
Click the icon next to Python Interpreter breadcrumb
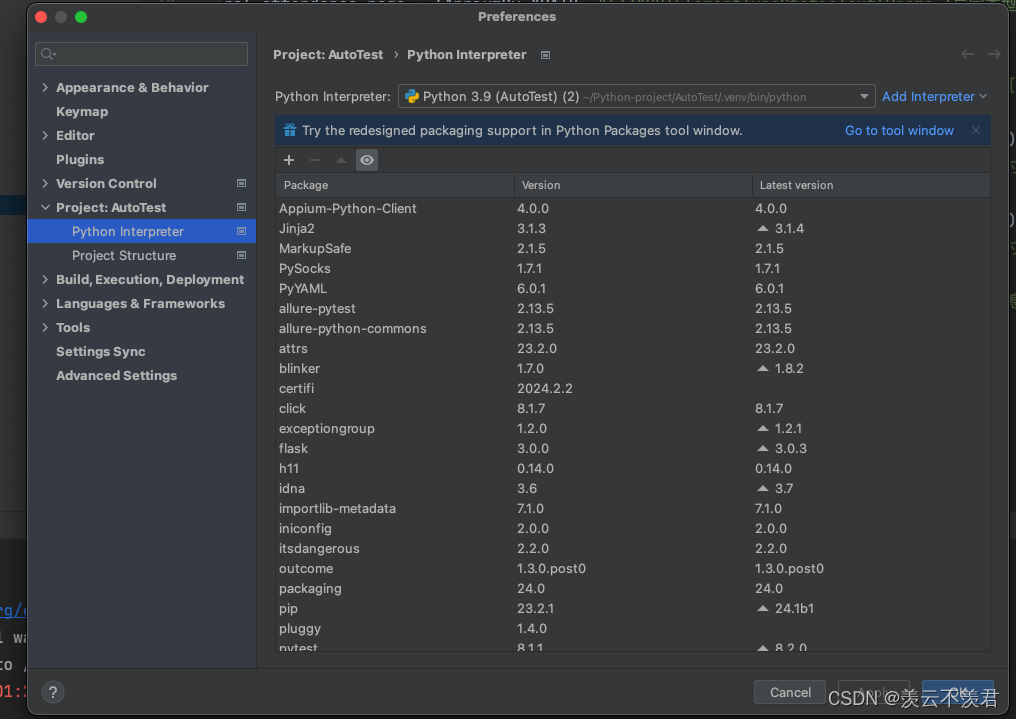(546, 55)
